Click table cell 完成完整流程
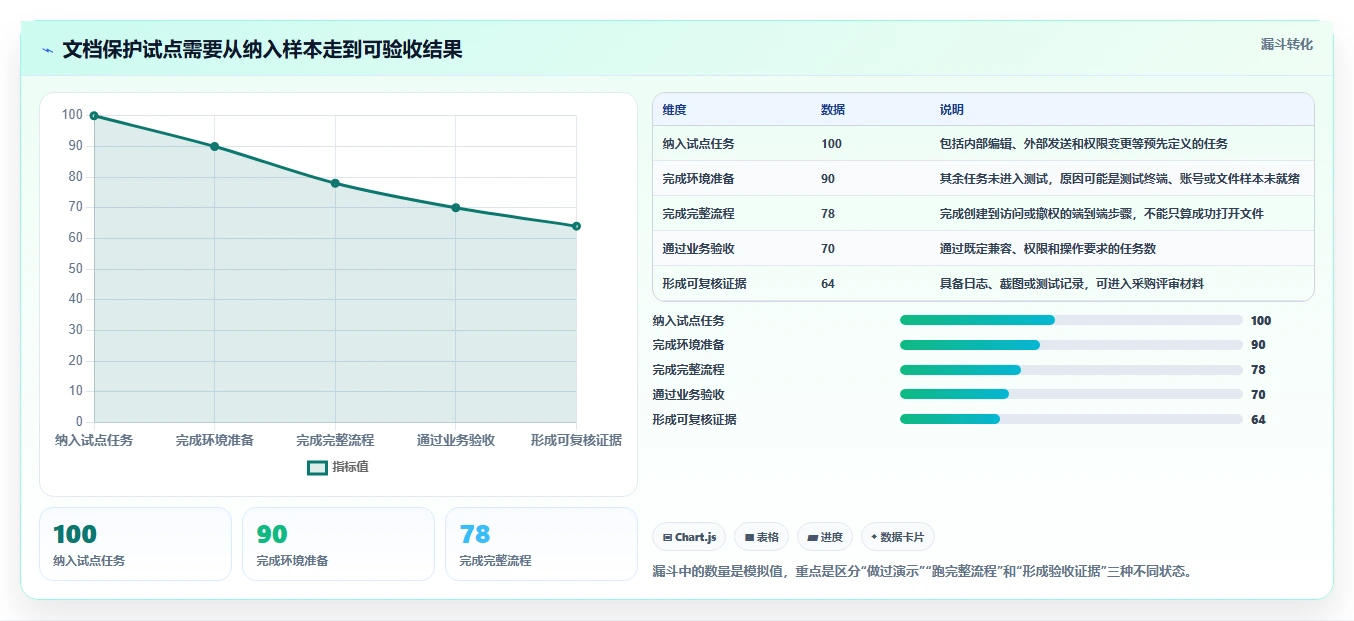 (x=698, y=214)
